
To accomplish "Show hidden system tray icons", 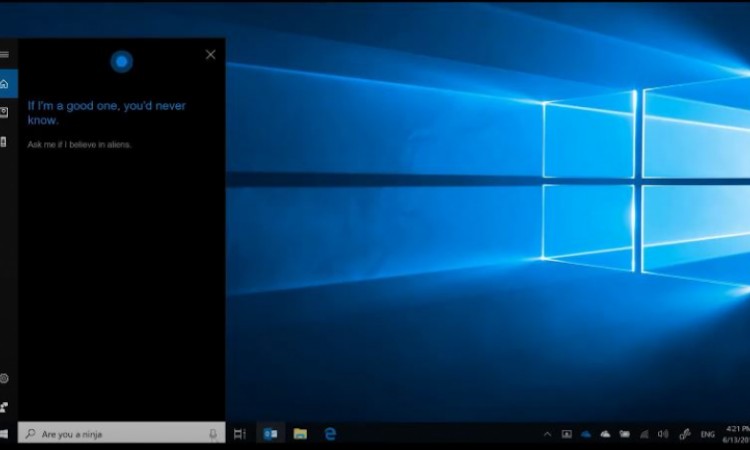I will [547, 434].
